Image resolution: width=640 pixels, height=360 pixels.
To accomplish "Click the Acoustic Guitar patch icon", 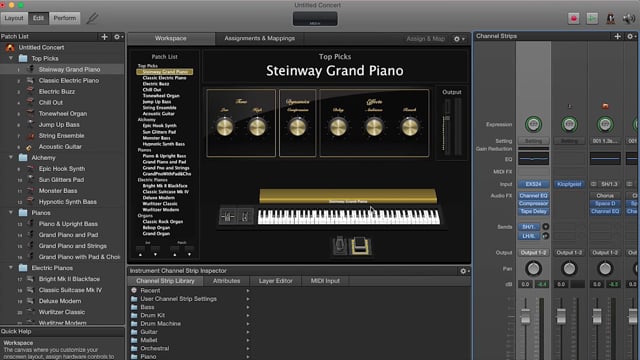I will [29, 147].
